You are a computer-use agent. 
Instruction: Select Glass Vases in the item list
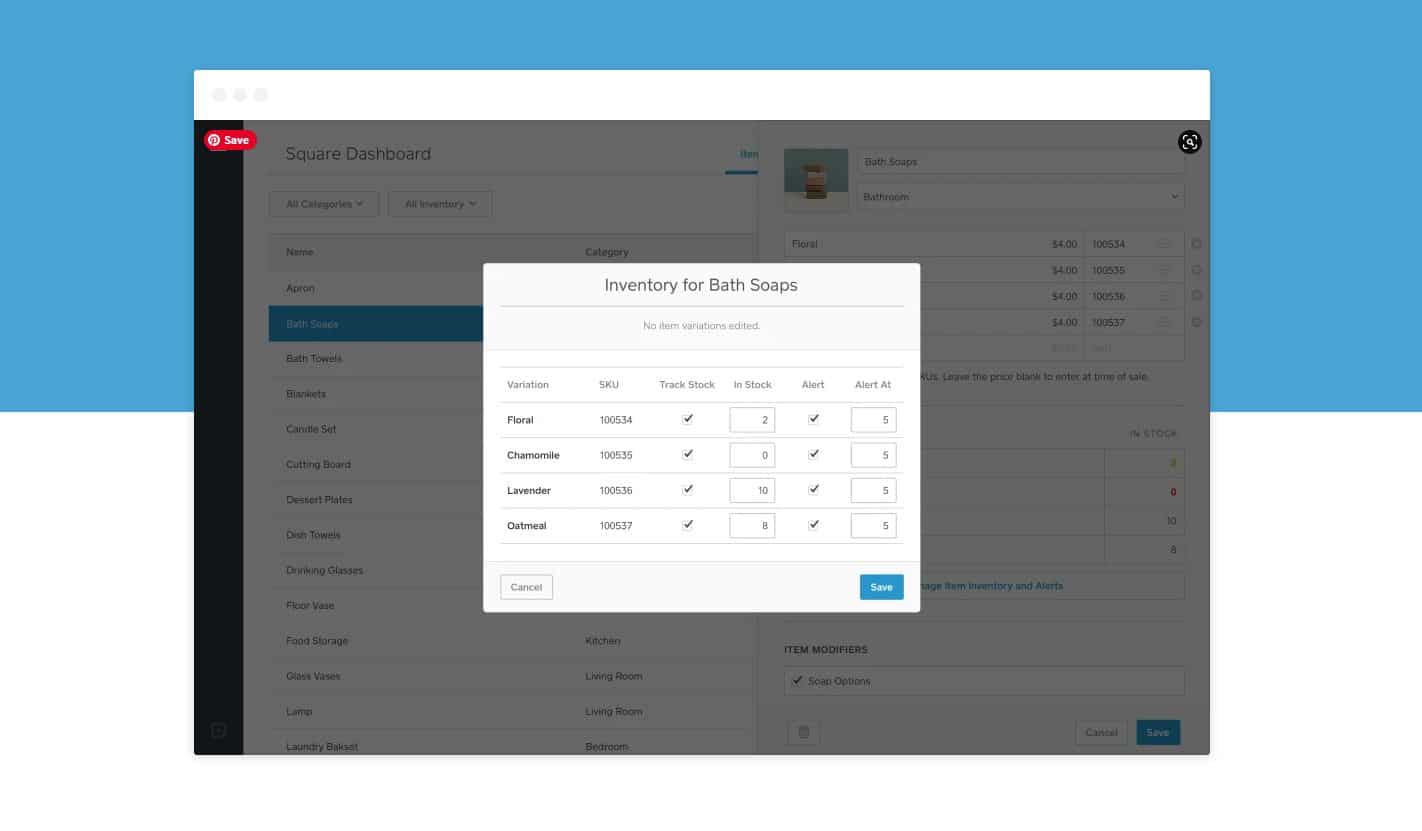pyautogui.click(x=512, y=676)
